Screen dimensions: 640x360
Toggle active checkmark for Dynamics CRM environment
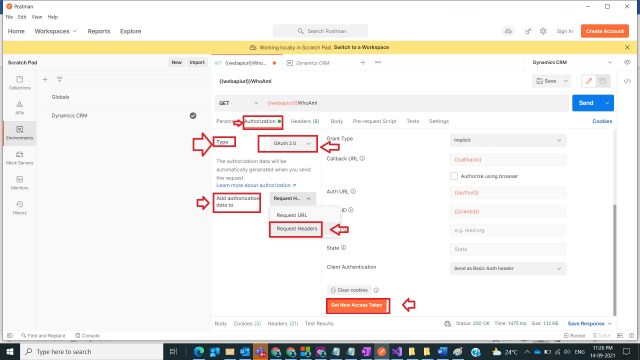click(x=193, y=116)
